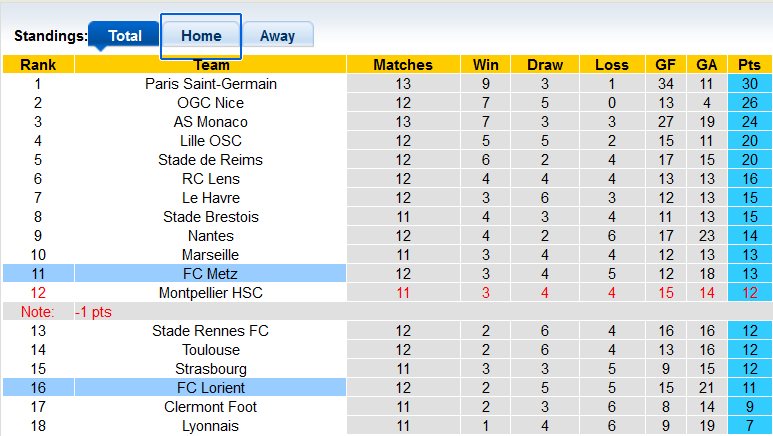Viewport: 773px width, 436px height.
Task: Select AS Monaco in the table
Action: point(210,122)
